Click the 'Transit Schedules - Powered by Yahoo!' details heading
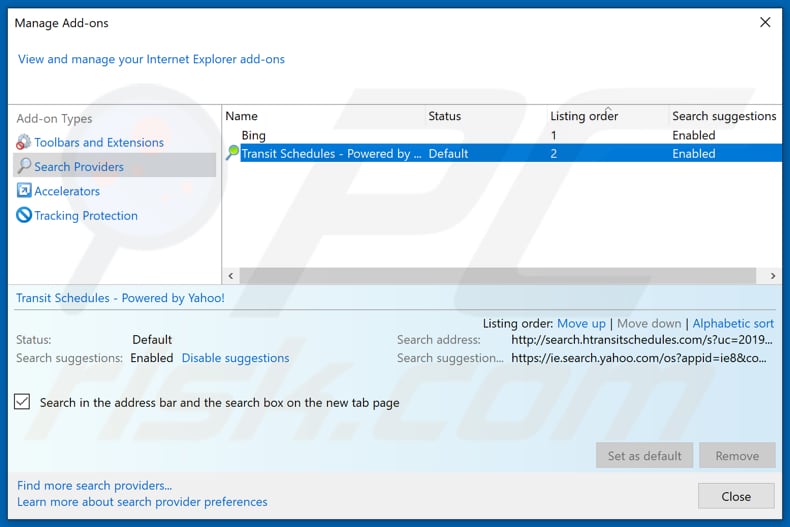790x527 pixels. (x=120, y=298)
